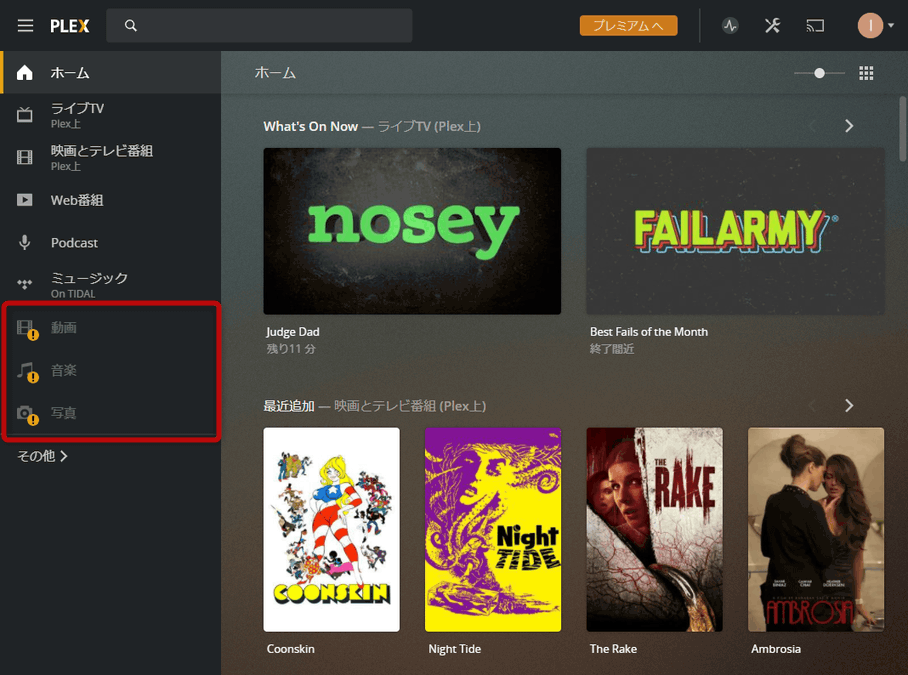Click the 残り11 分 text
Viewport: 908px width, 675px height.
291,348
